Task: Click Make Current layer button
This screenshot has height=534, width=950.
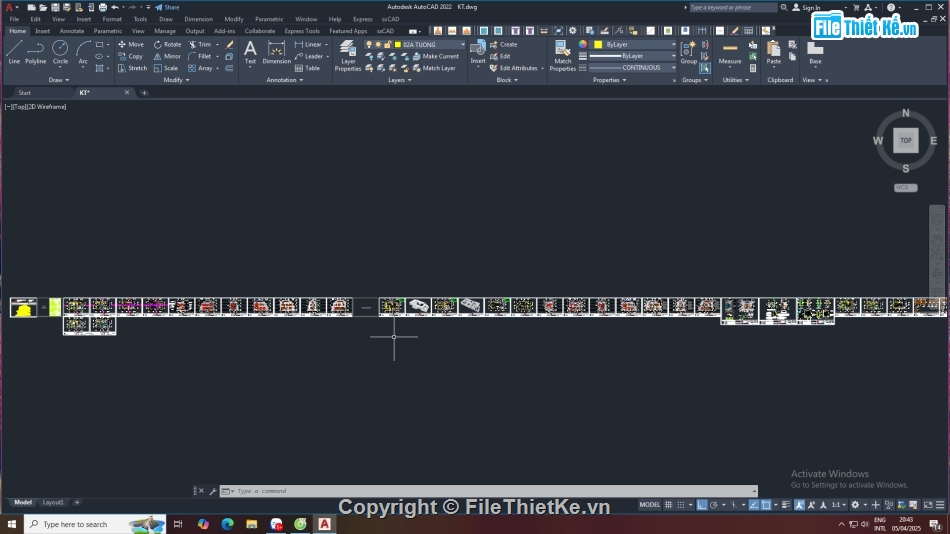Action: click(436, 56)
